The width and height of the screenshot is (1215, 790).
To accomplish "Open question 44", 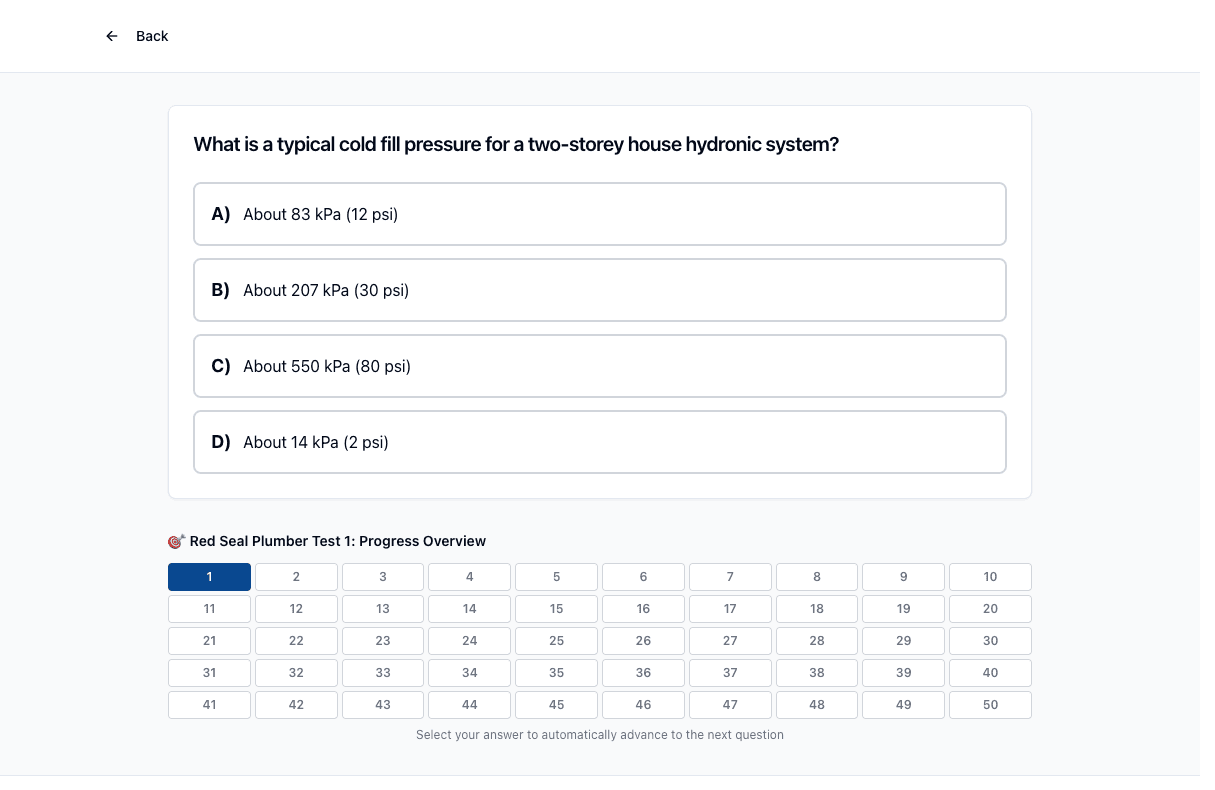I will click(x=470, y=705).
